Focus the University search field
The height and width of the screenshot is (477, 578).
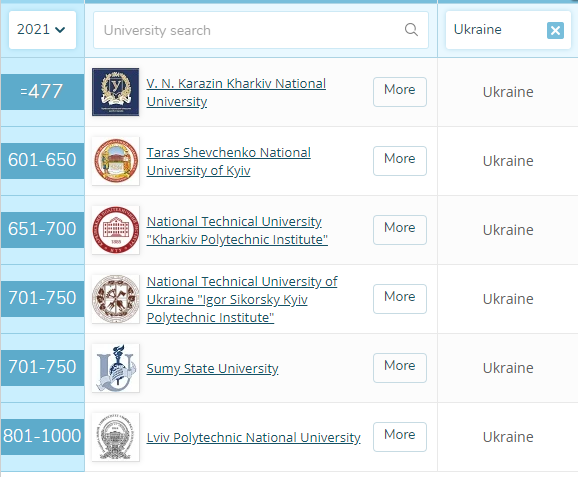261,30
